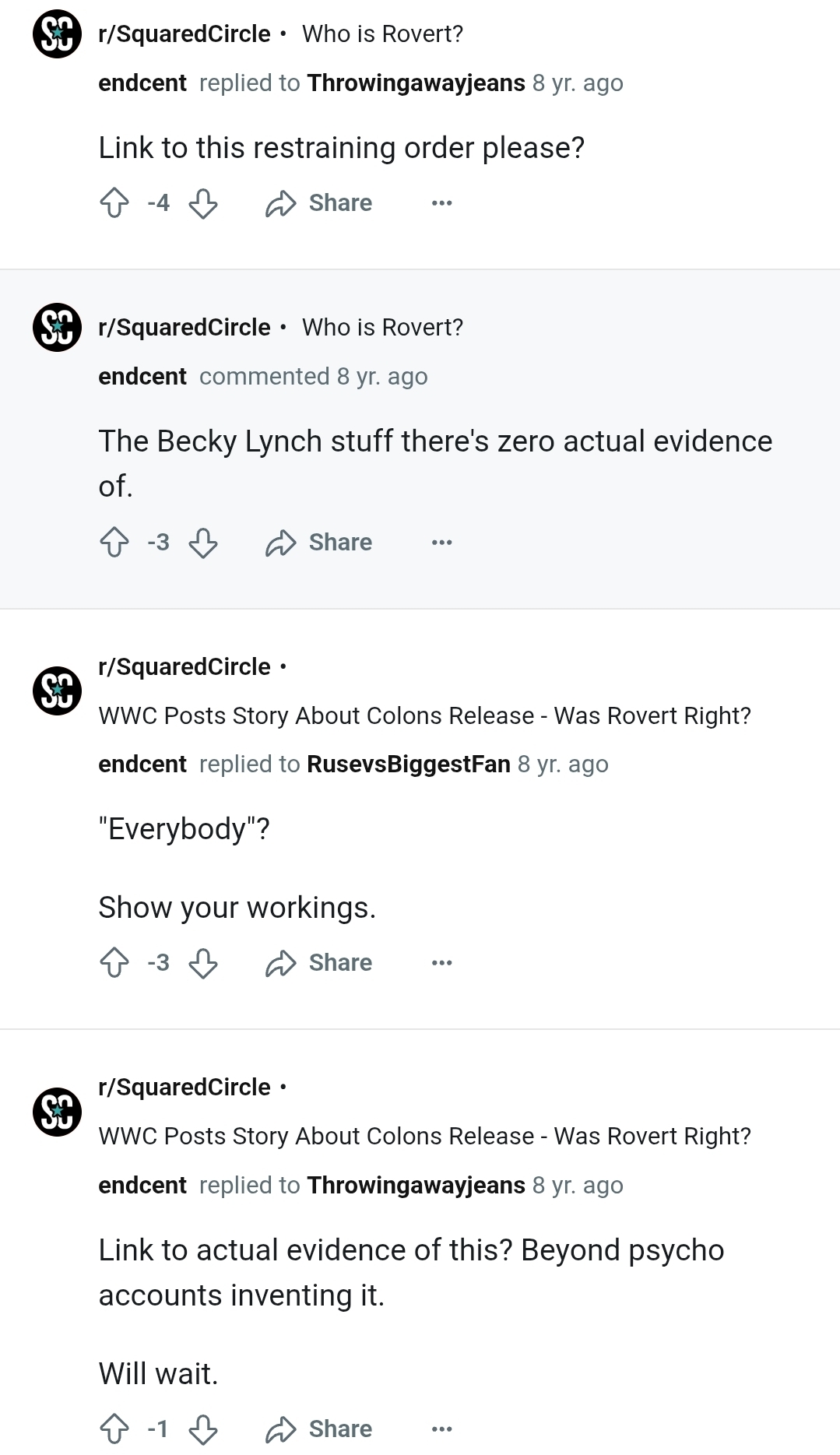Downvote the Becky Lynch comment

click(203, 543)
